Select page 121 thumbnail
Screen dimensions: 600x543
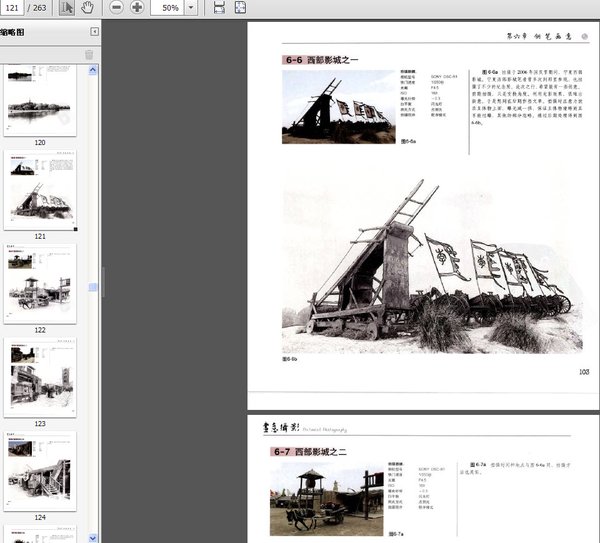click(40, 192)
